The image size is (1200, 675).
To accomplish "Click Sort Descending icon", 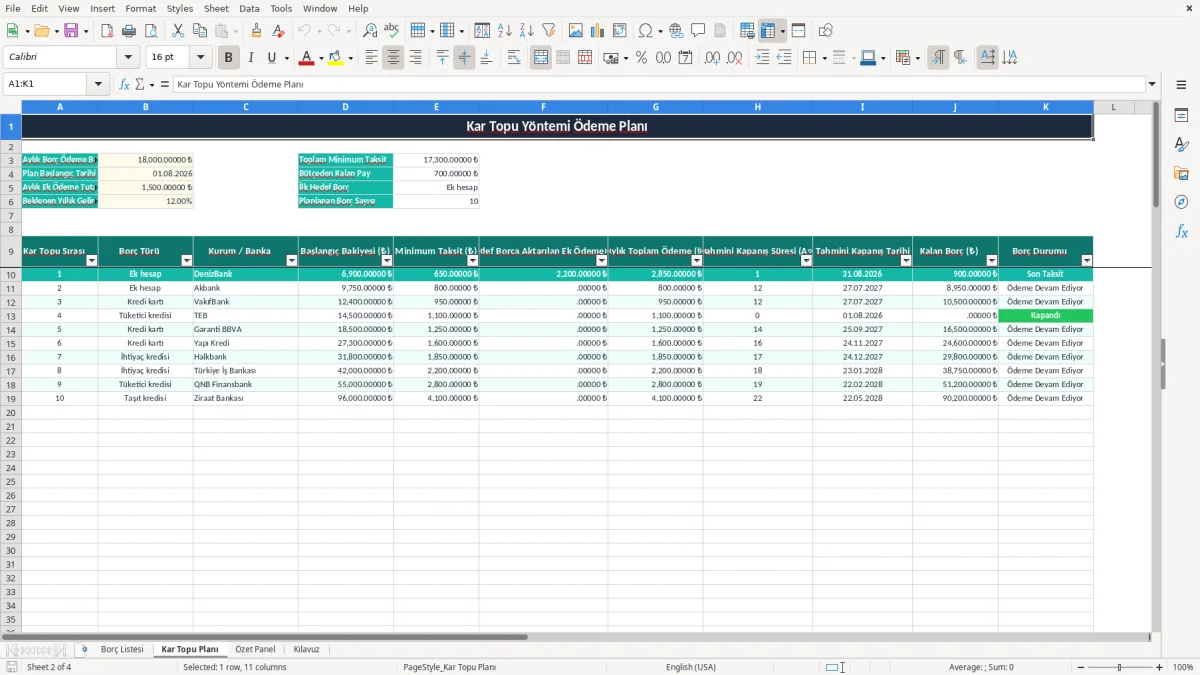I will pos(527,31).
